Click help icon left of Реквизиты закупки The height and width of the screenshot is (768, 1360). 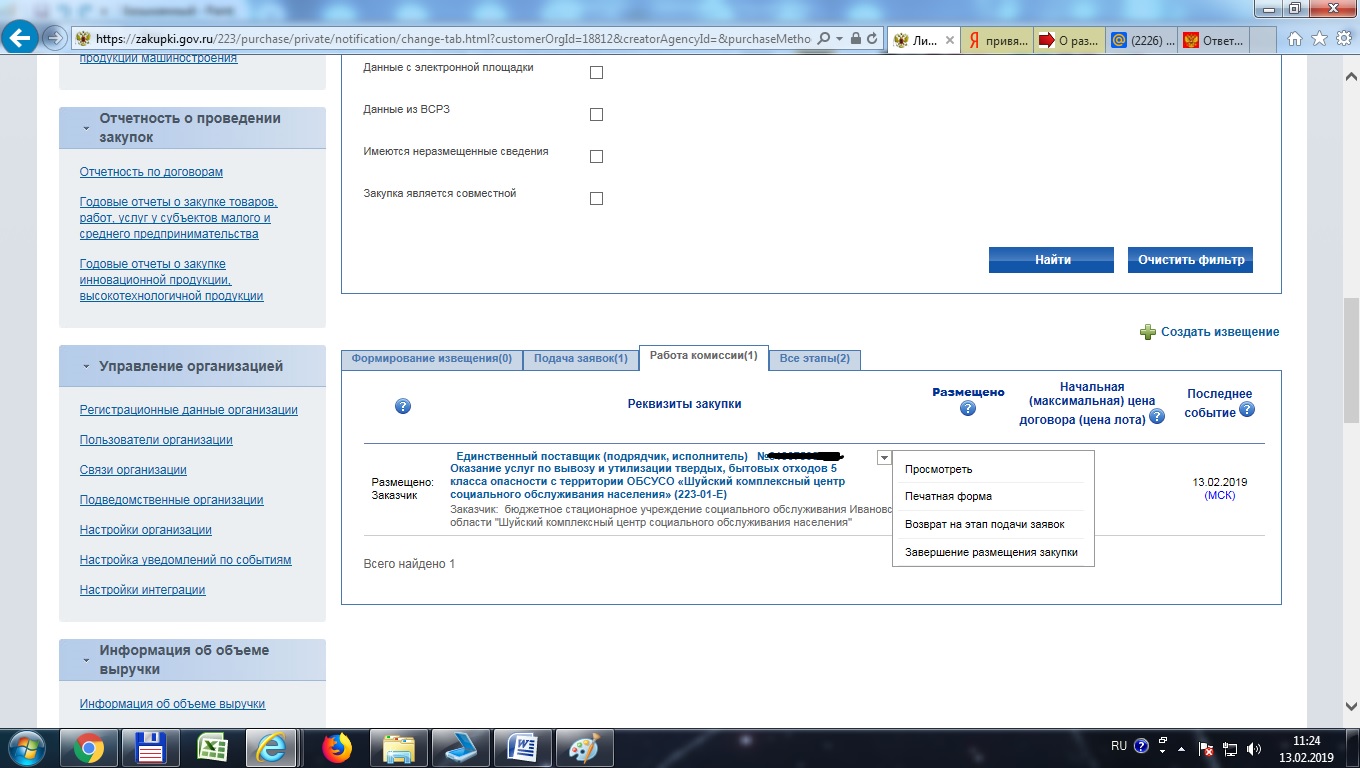(x=403, y=406)
